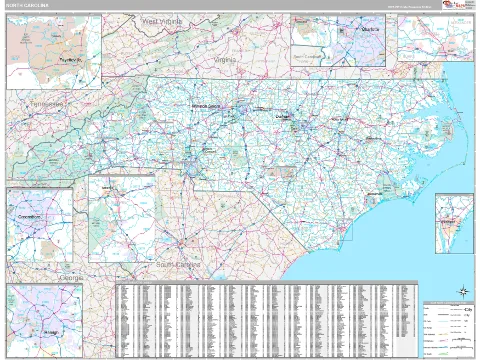Open the Raleigh inset map
Image resolution: width=480 pixels, height=360 pixels.
tap(44, 320)
